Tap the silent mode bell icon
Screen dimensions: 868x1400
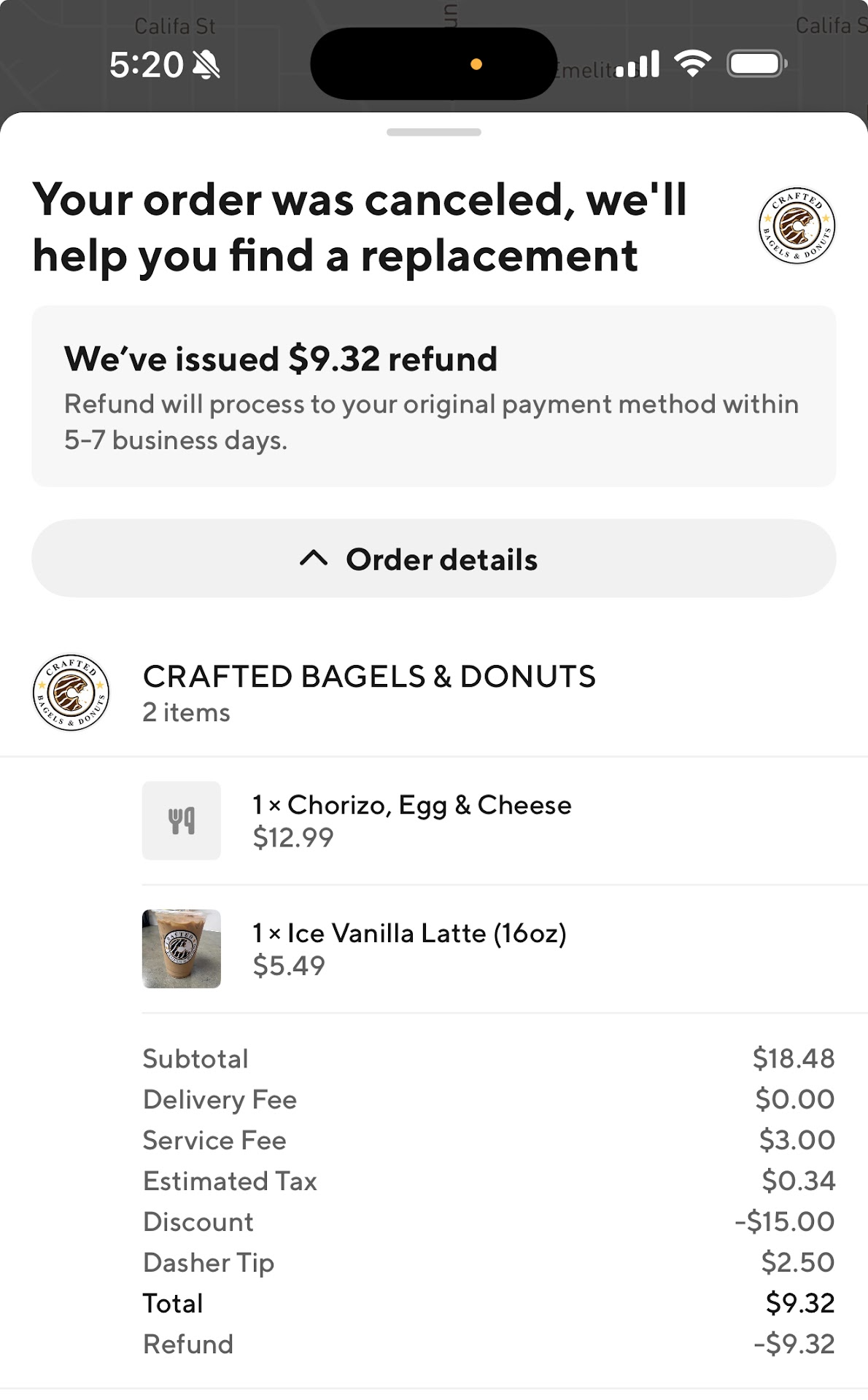tap(206, 66)
